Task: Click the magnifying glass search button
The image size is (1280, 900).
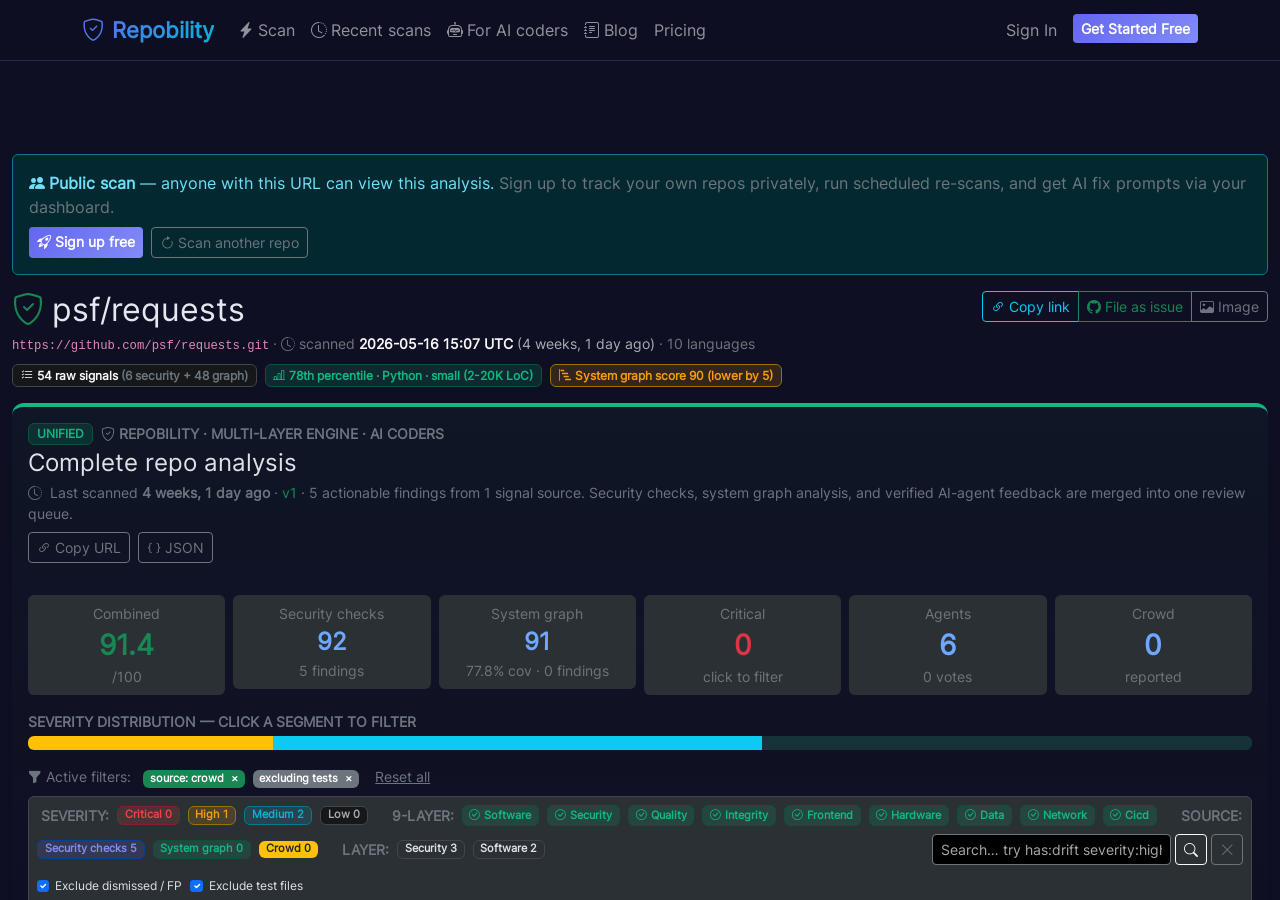Action: click(1191, 850)
